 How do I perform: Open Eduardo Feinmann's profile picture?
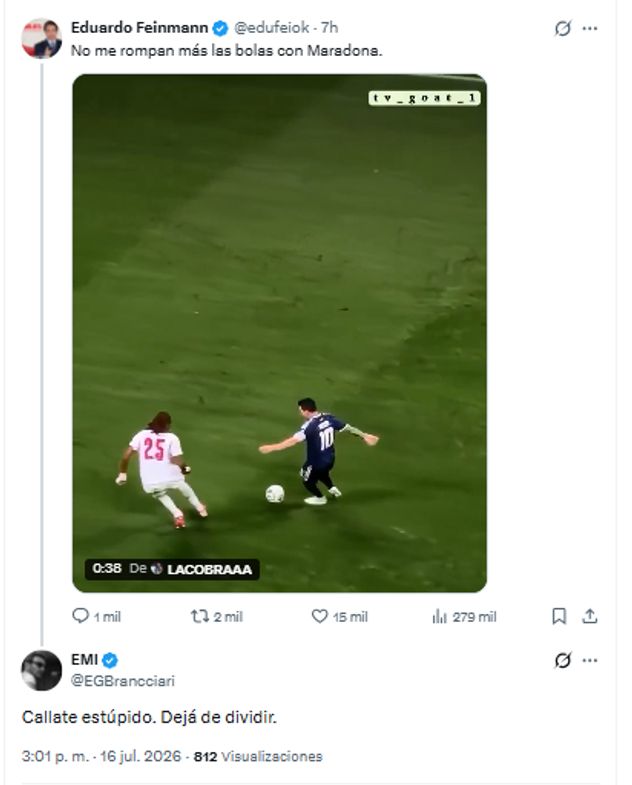(42, 39)
